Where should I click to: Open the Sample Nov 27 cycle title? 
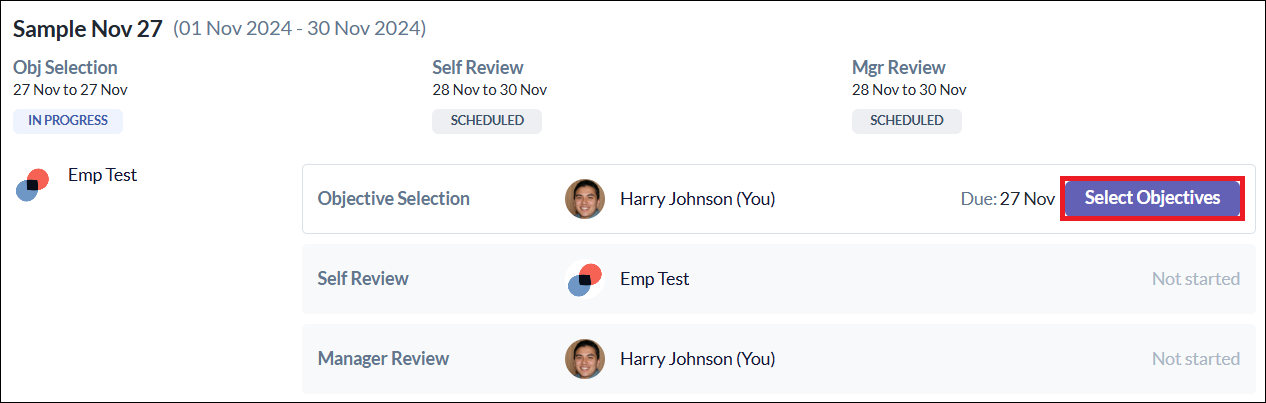(x=87, y=29)
